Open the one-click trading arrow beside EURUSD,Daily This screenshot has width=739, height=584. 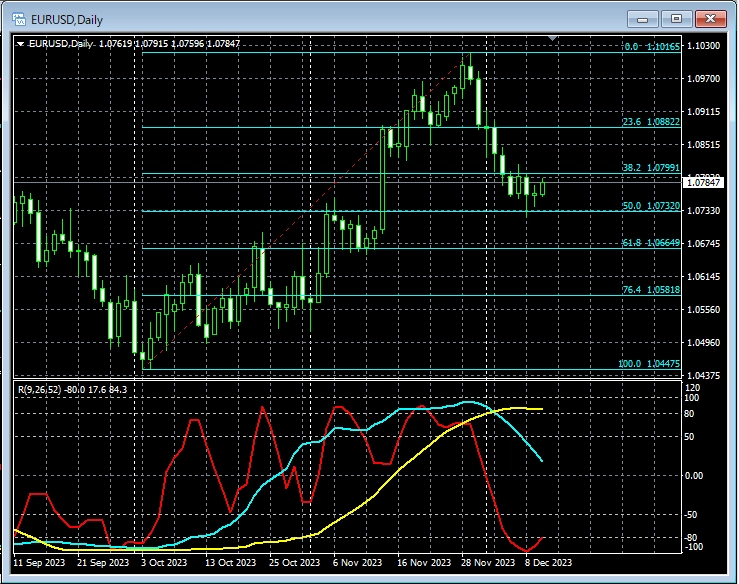coord(21,43)
